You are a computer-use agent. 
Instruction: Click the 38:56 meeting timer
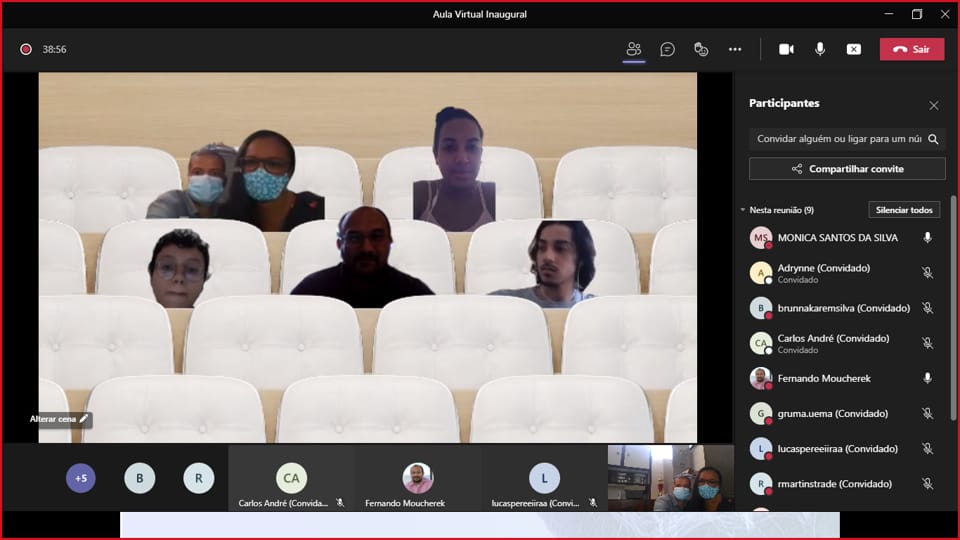(x=54, y=49)
